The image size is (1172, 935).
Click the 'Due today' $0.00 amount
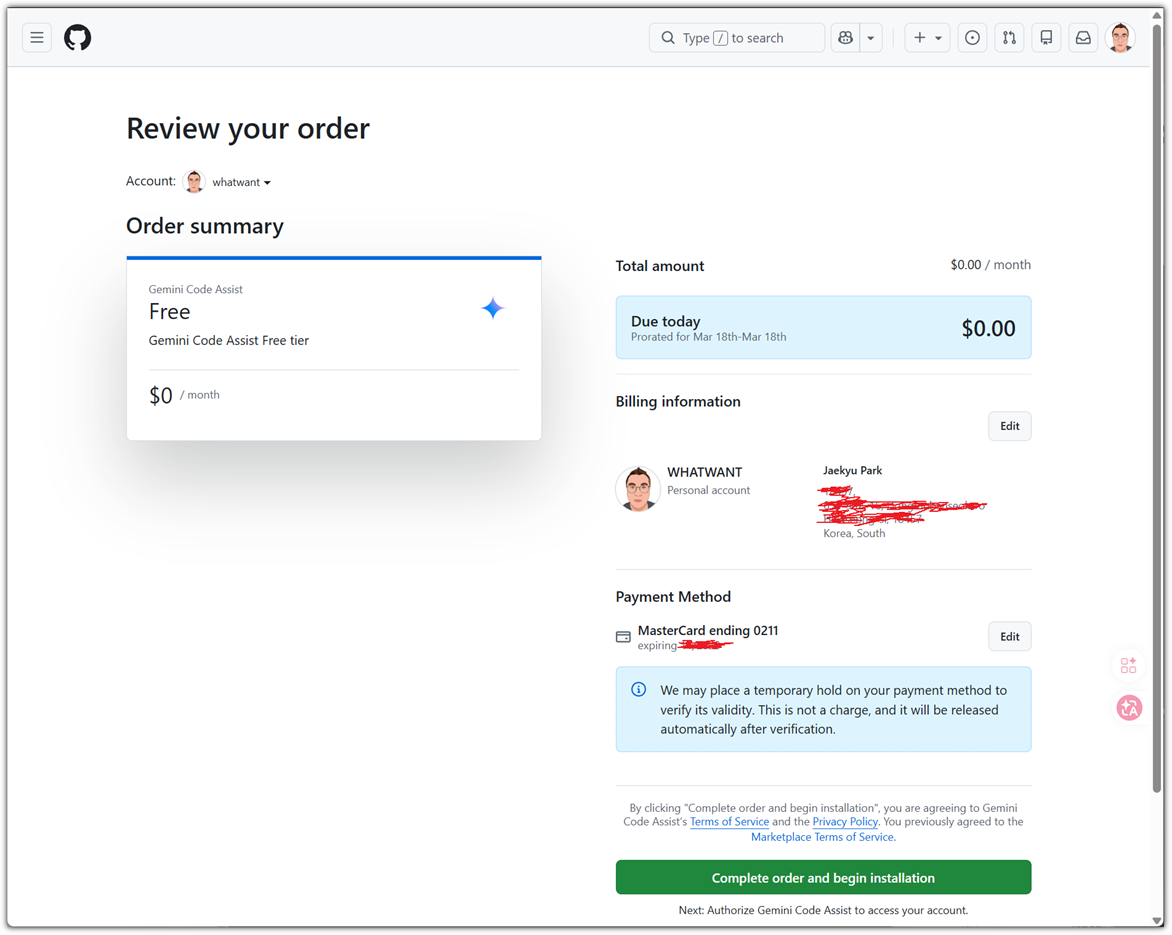click(x=988, y=328)
